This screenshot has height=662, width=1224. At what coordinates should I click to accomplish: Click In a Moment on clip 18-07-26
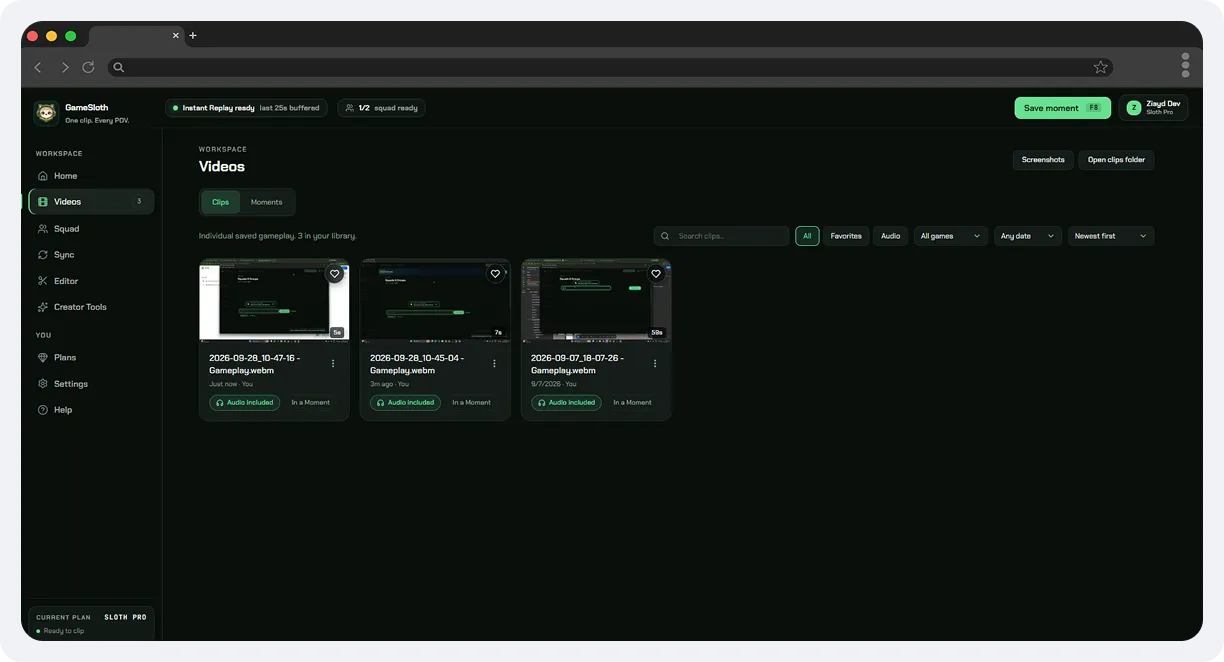tap(633, 403)
